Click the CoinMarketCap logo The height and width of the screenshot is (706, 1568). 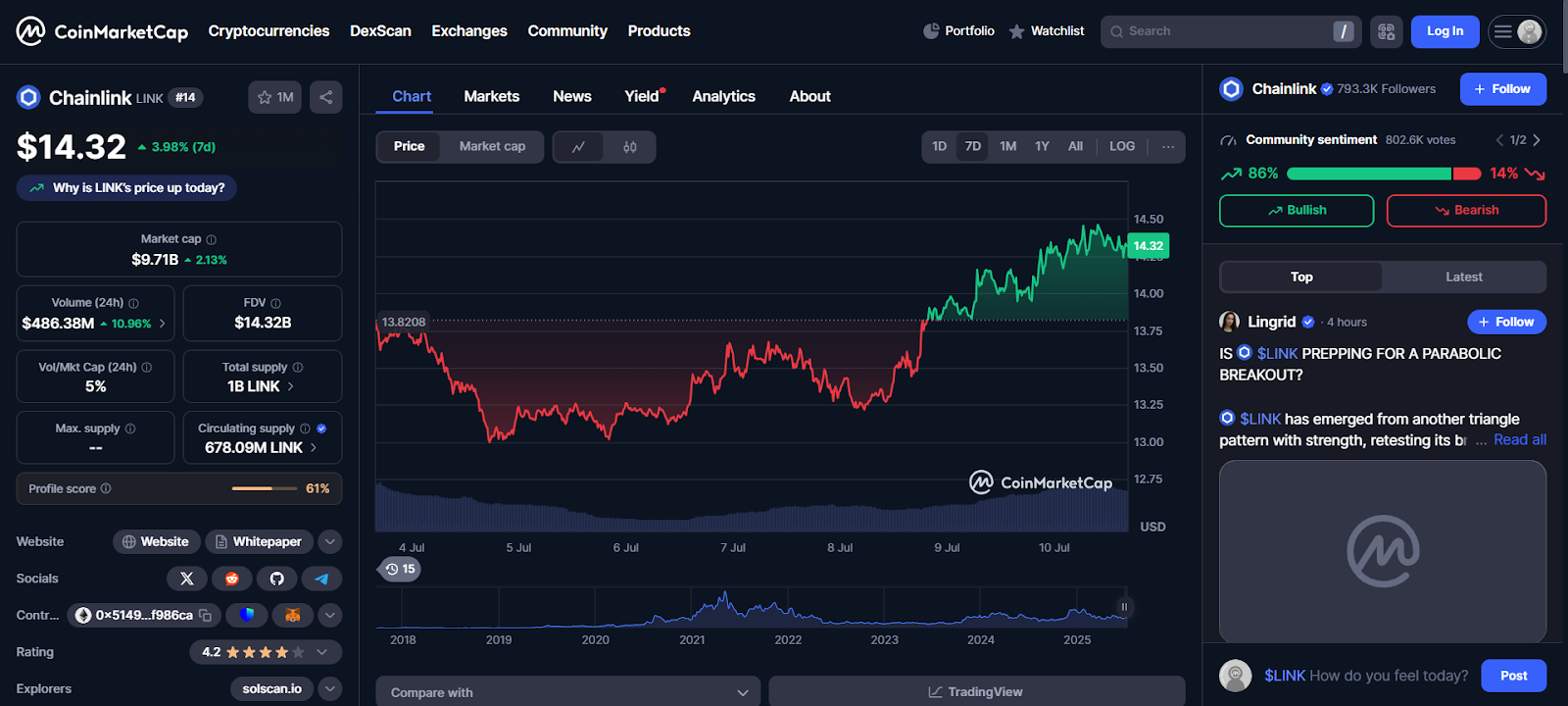point(102,31)
